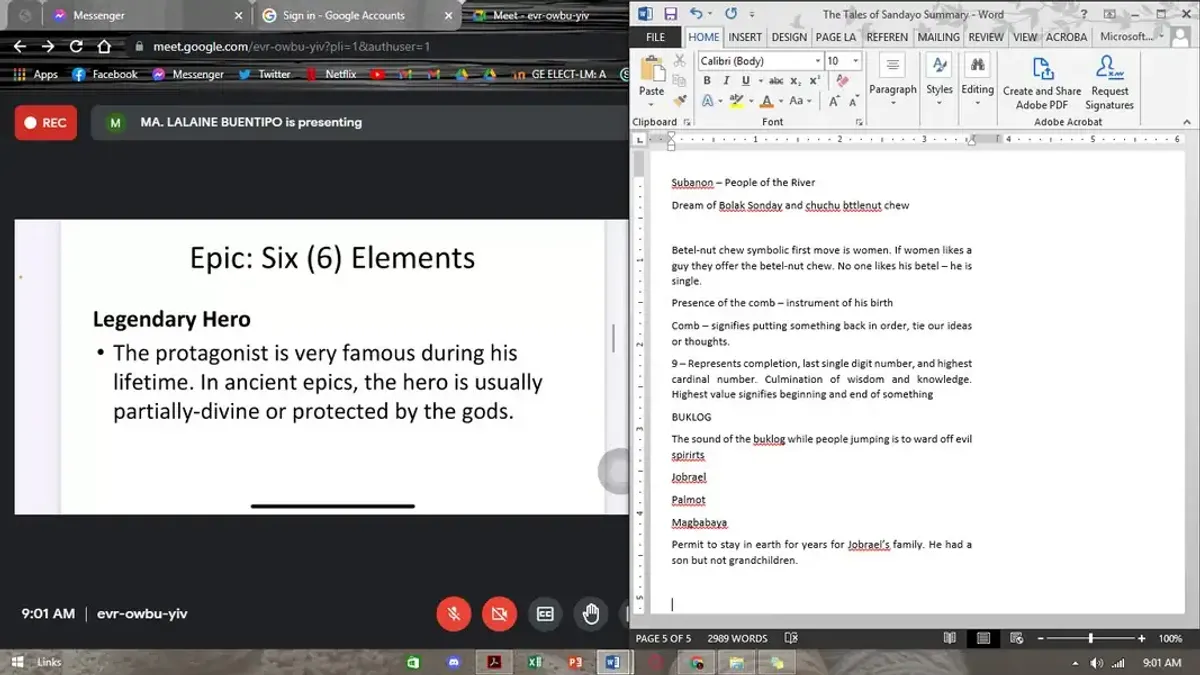Toggle captions in Google Meet
The height and width of the screenshot is (675, 1200).
(x=545, y=614)
